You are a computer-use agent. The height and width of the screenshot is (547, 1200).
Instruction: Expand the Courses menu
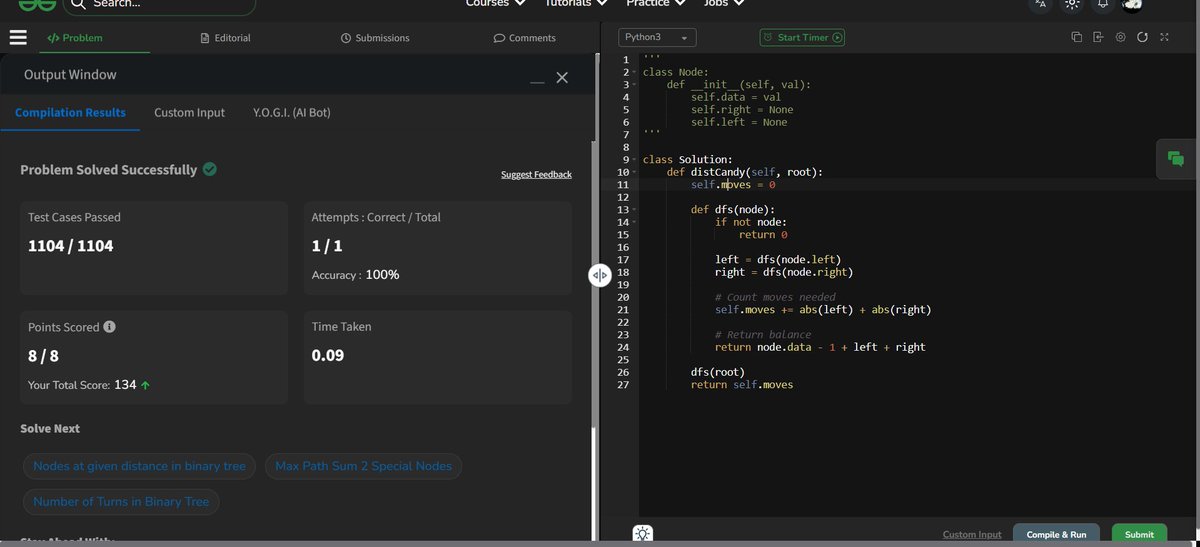click(x=495, y=3)
